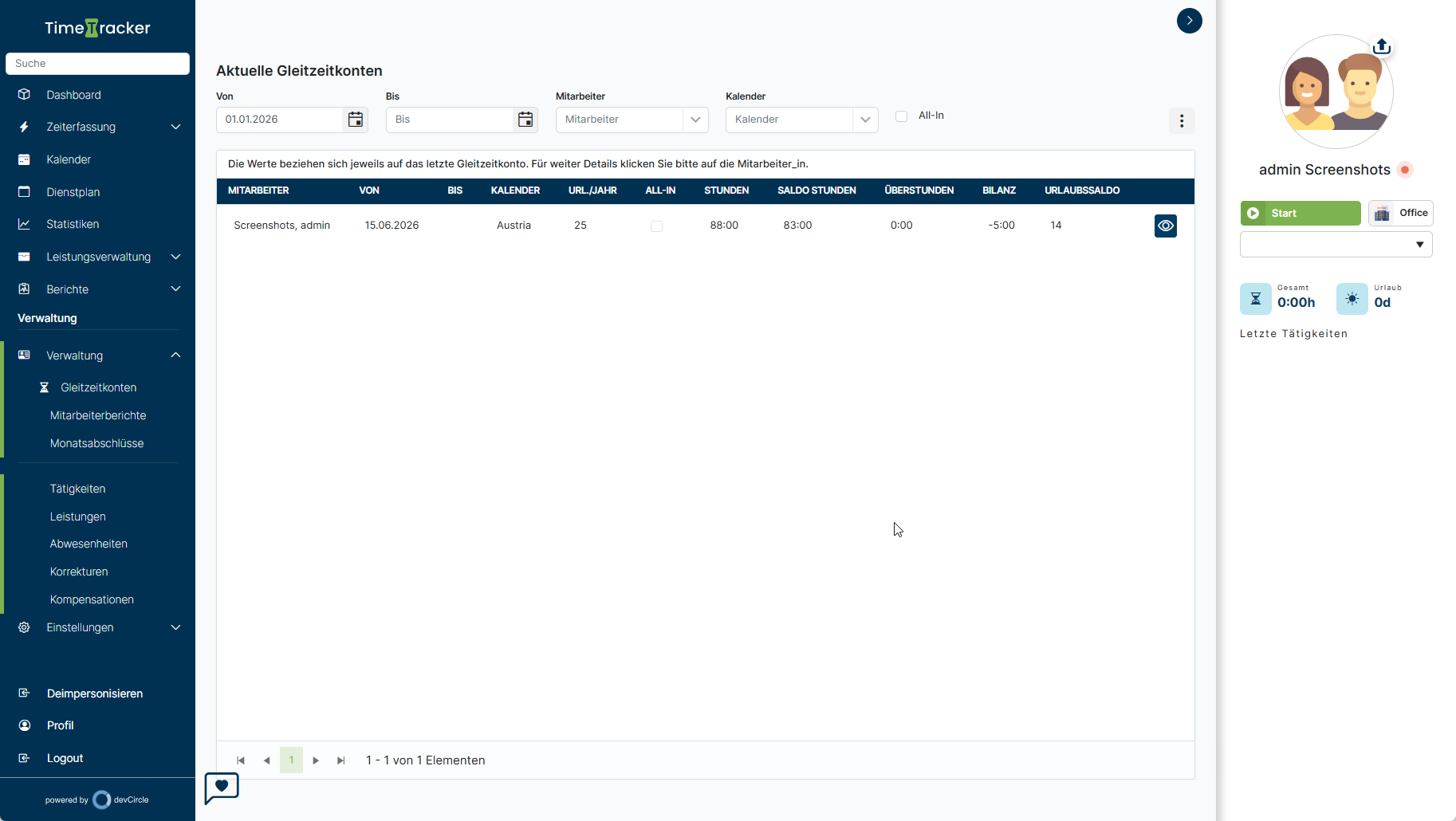Open Korrekturen in the sidebar
The image size is (1456, 821).
(x=79, y=572)
